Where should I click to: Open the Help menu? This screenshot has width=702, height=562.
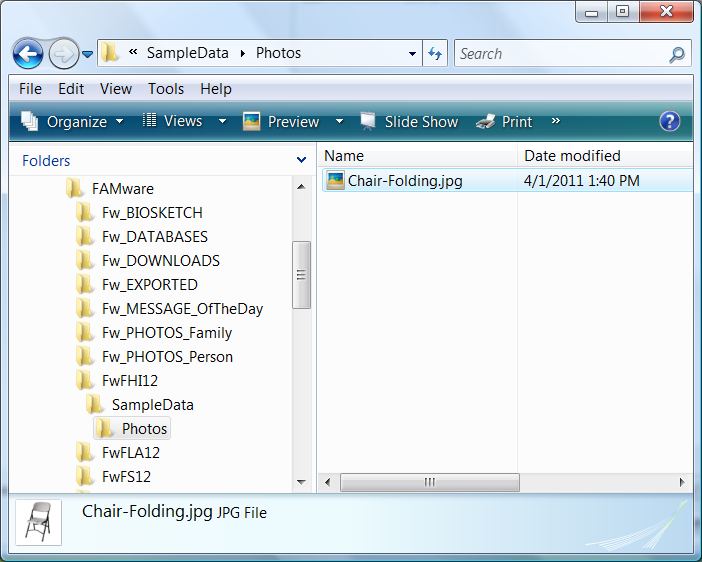click(216, 89)
